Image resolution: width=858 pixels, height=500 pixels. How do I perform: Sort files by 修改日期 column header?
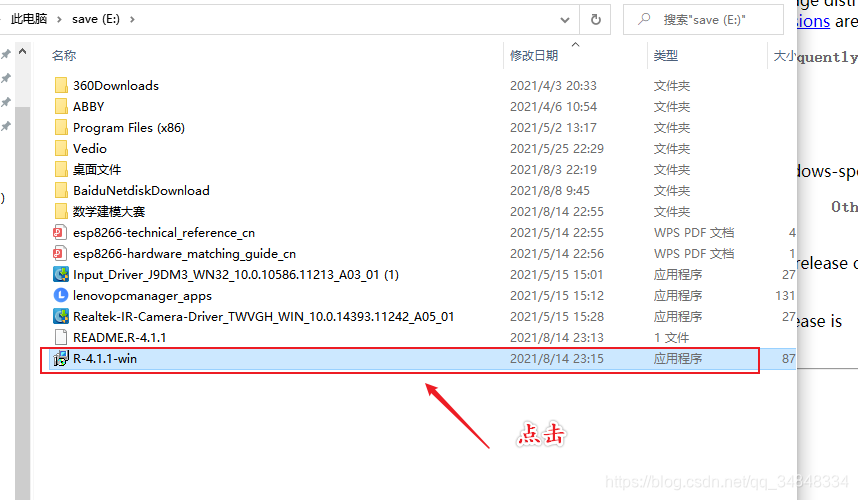click(534, 55)
